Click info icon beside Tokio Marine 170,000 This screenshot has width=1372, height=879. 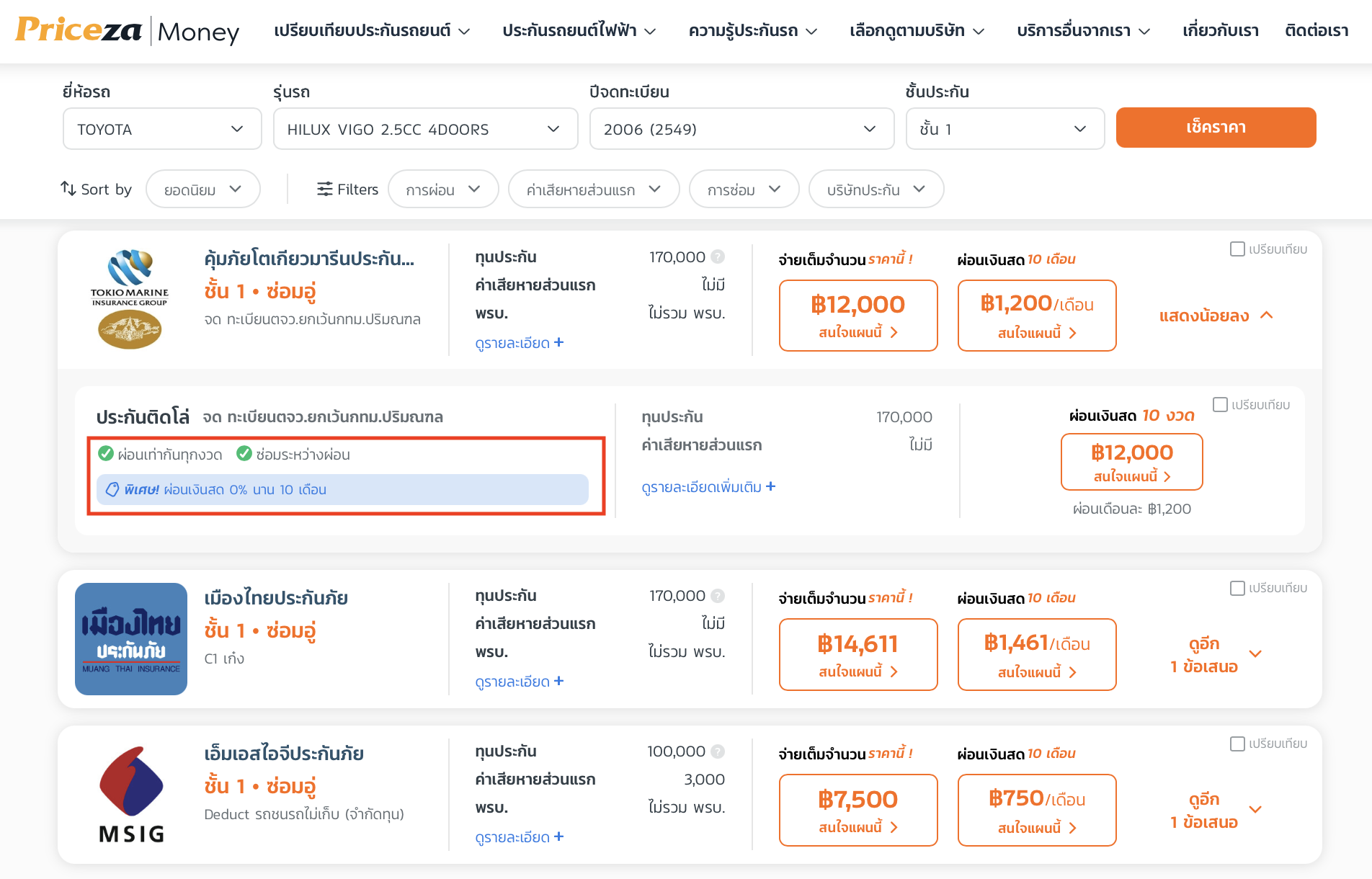(718, 257)
